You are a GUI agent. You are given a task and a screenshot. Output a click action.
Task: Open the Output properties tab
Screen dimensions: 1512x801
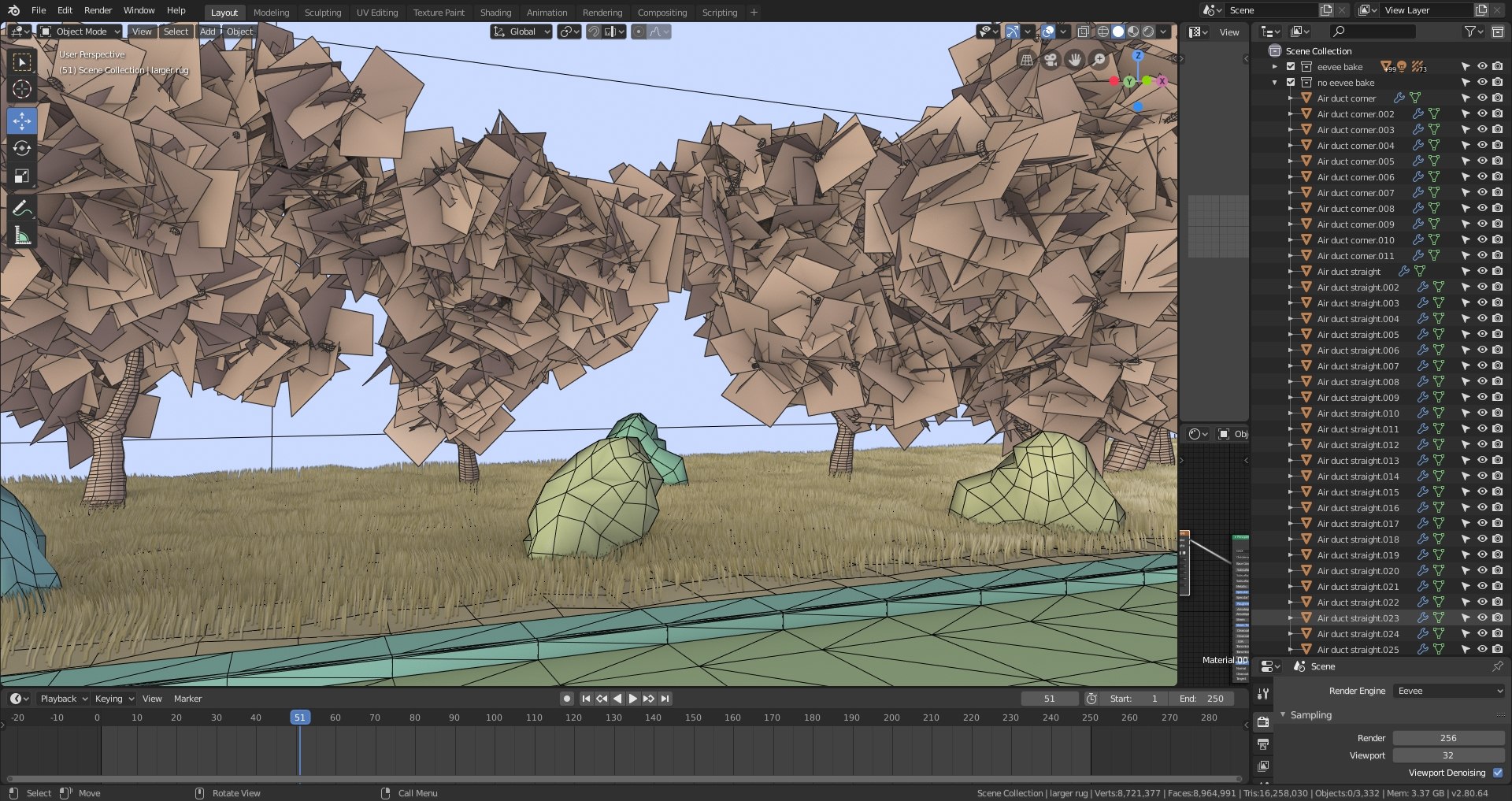pyautogui.click(x=1263, y=744)
